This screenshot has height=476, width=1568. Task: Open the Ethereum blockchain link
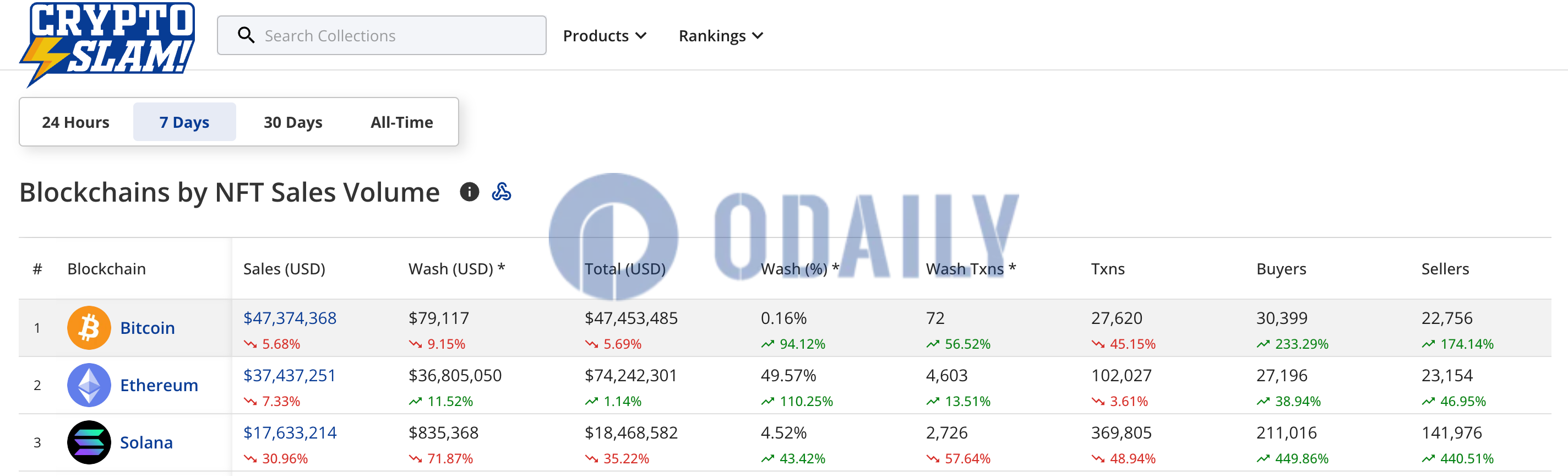click(159, 385)
